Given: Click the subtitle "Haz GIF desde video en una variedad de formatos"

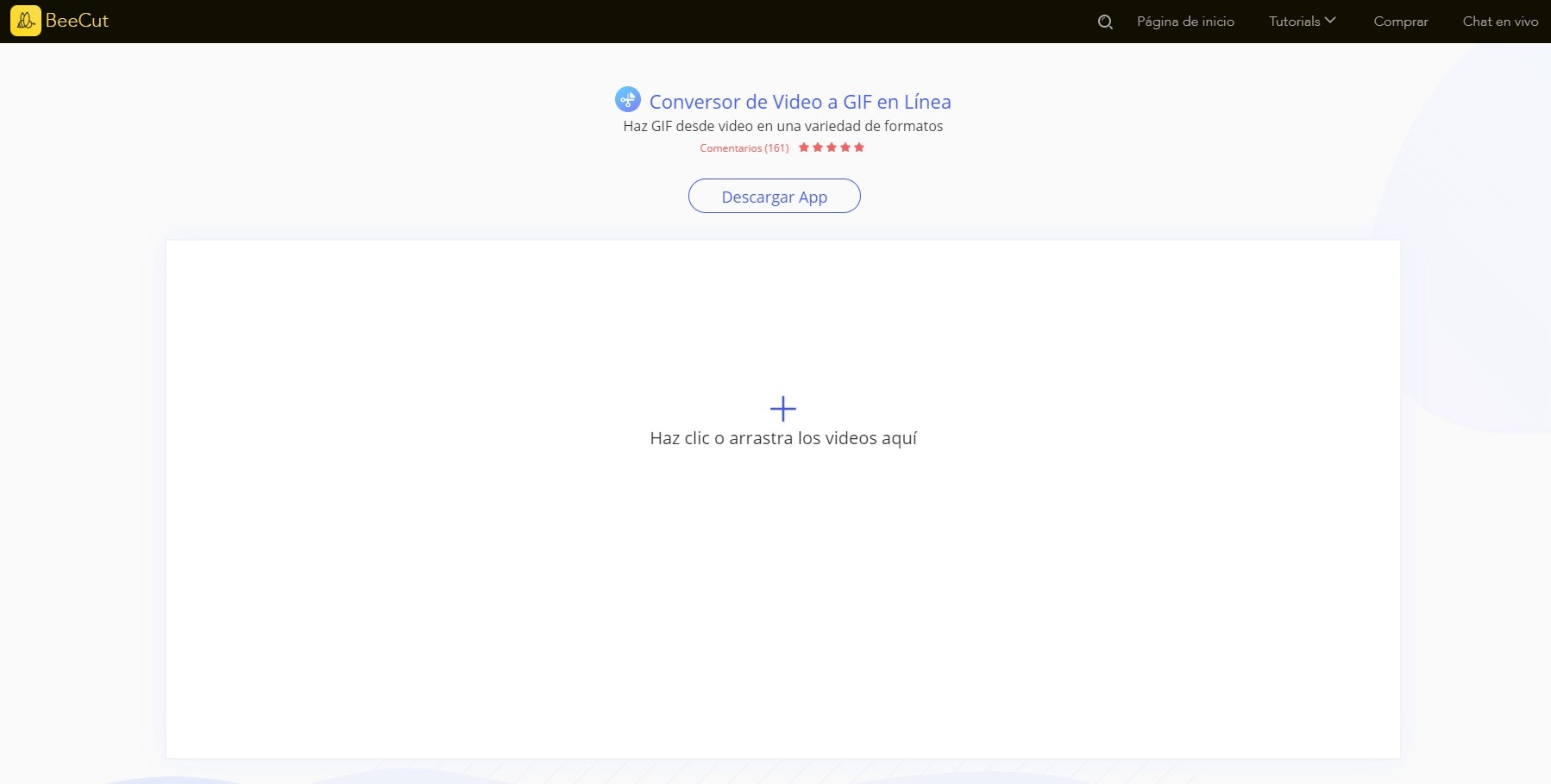Looking at the screenshot, I should pyautogui.click(x=783, y=126).
